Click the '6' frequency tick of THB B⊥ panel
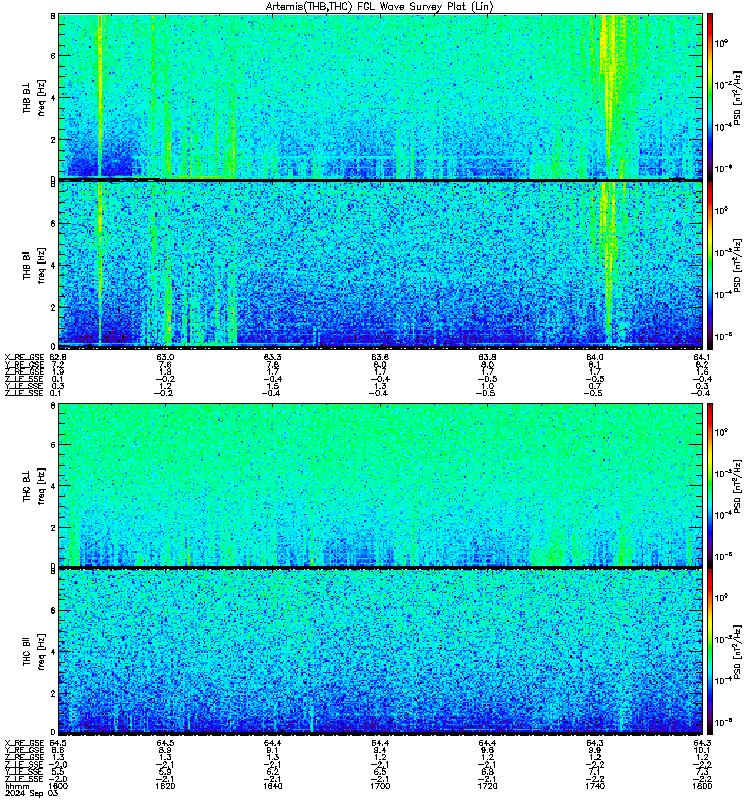750x800 pixels. [x=53, y=56]
